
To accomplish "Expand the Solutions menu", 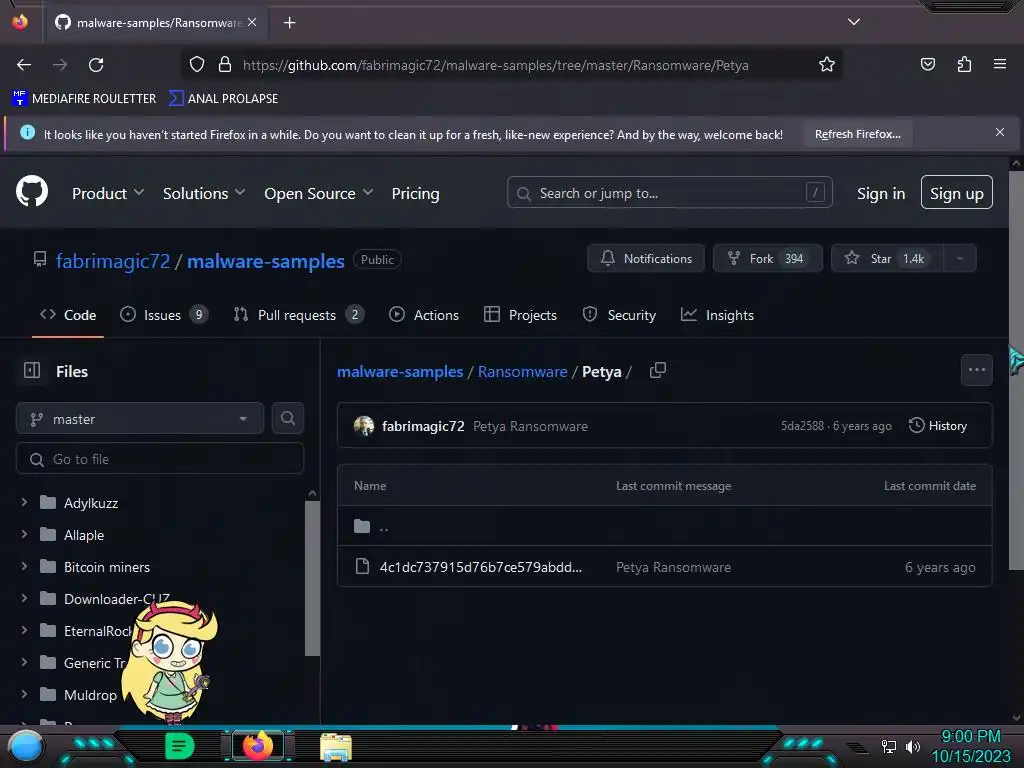I will [204, 193].
